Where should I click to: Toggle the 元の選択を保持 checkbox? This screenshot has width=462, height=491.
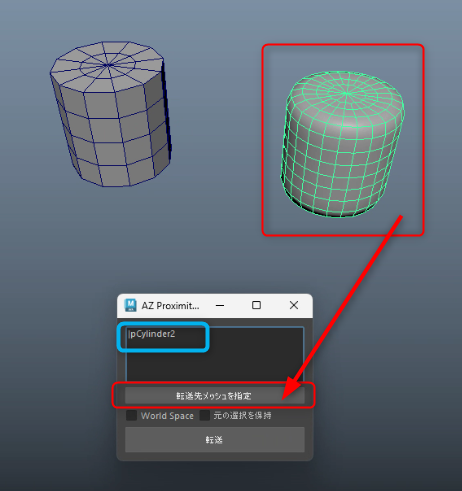pyautogui.click(x=205, y=415)
